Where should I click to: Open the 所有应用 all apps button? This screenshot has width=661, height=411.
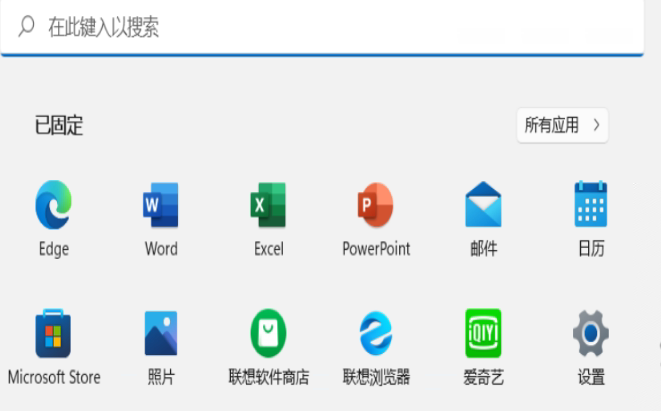(562, 125)
